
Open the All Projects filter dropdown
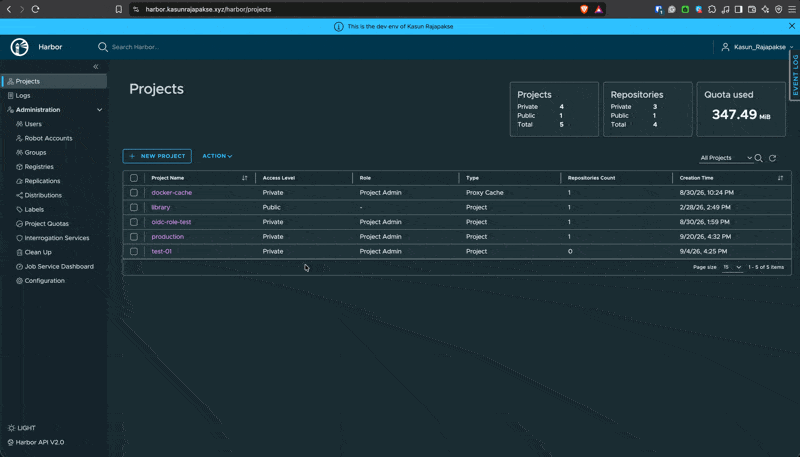(x=726, y=158)
